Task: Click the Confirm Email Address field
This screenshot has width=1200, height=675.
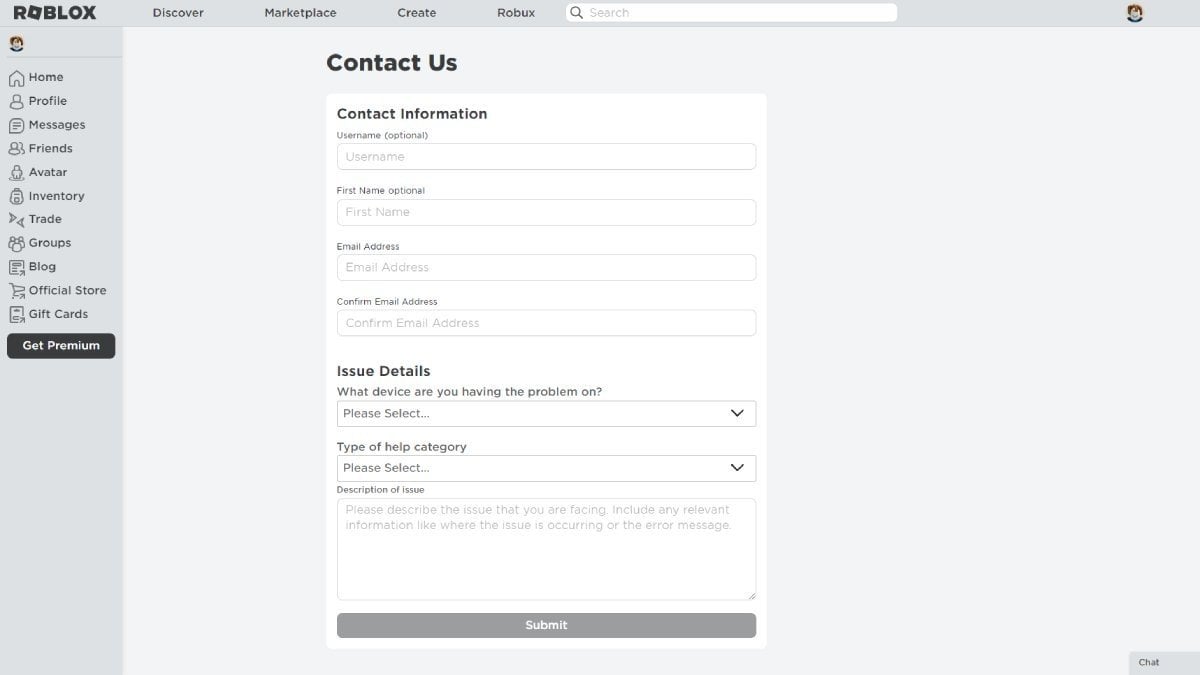Action: coord(546,323)
